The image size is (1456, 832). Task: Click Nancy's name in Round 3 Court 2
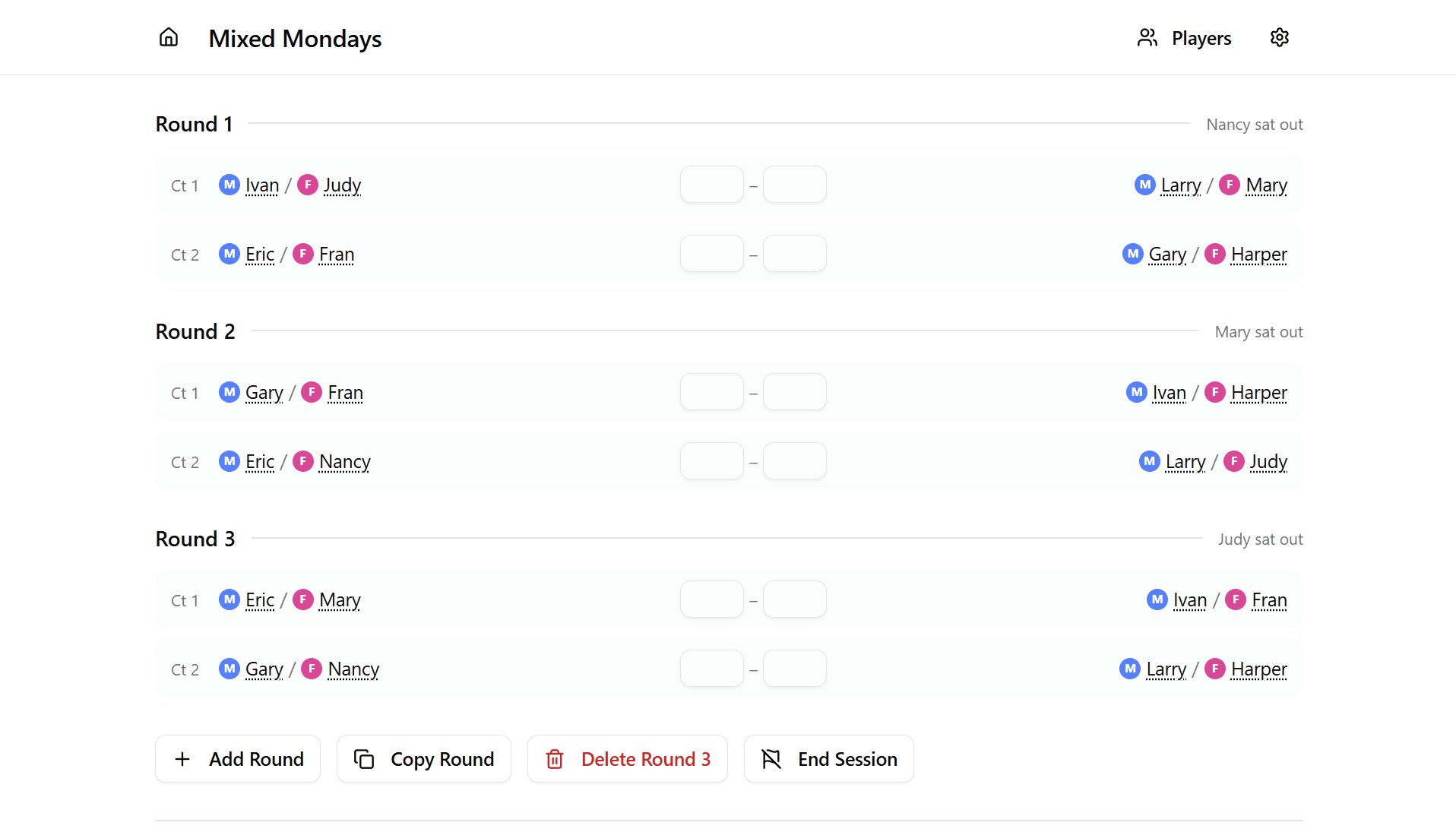coord(353,669)
